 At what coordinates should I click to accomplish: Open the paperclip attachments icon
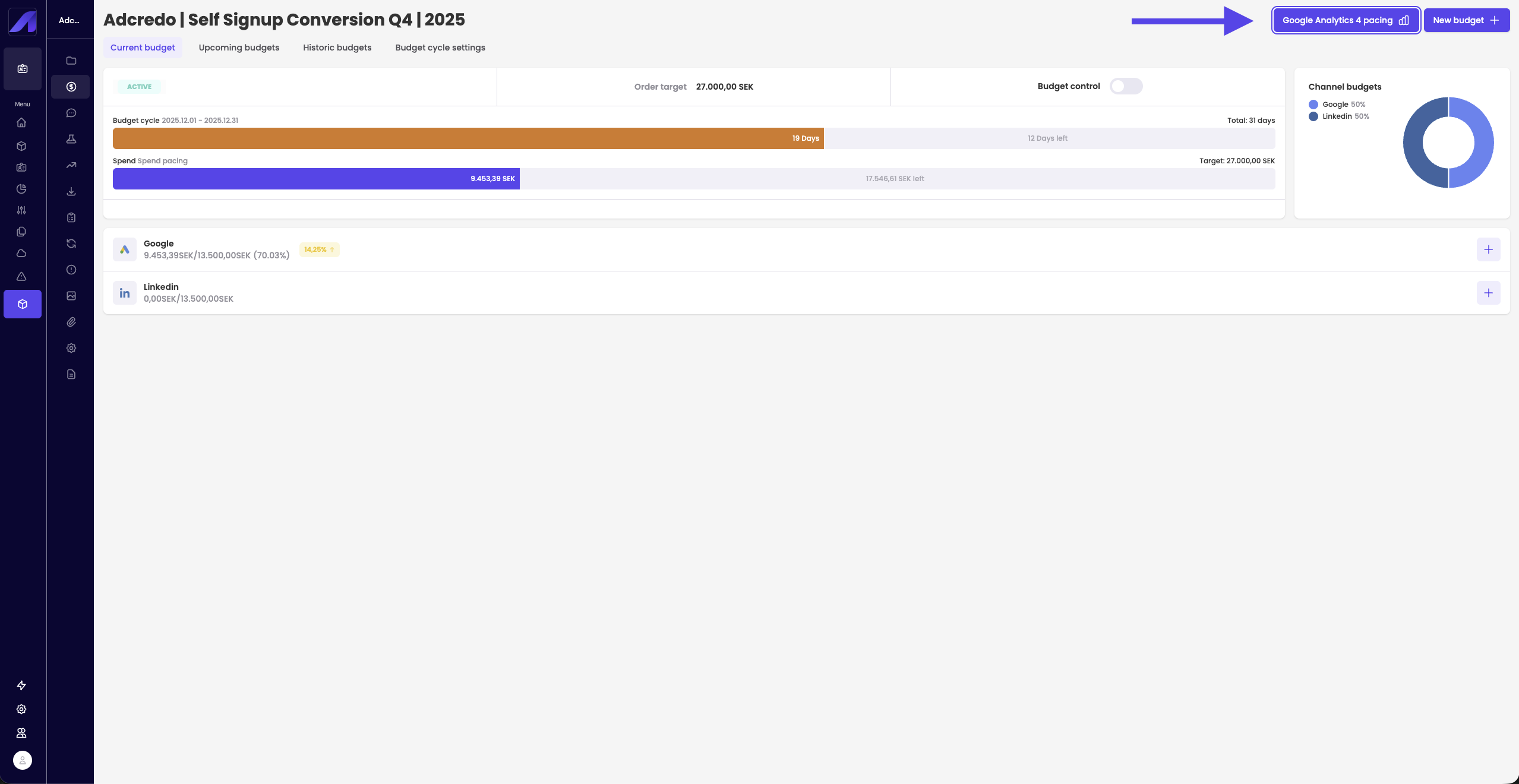point(71,322)
